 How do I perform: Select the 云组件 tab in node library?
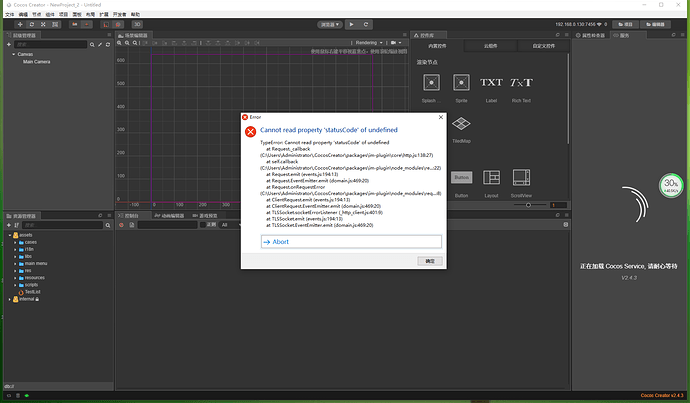click(491, 46)
